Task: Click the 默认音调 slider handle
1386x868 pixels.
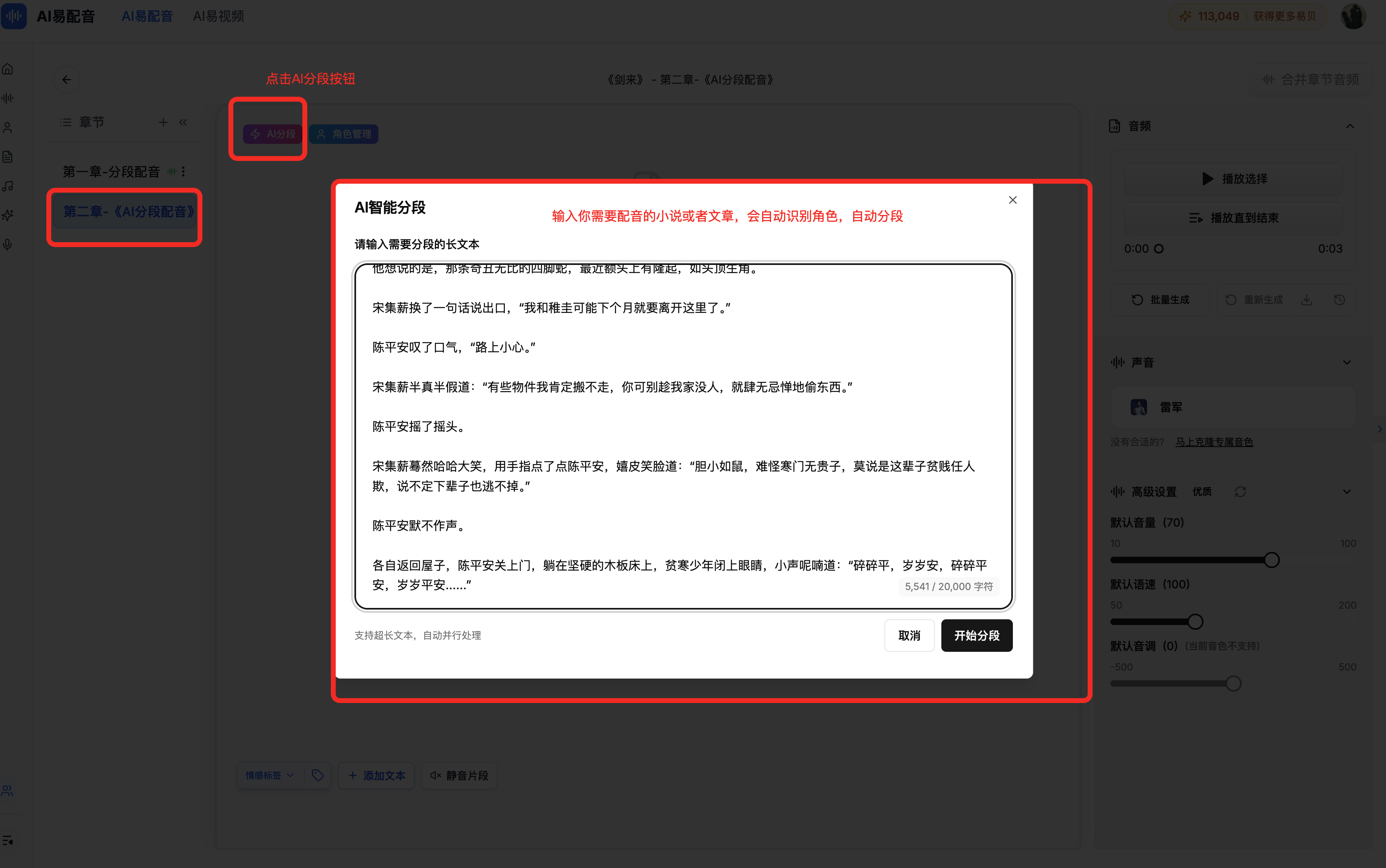Action: pos(1233,684)
